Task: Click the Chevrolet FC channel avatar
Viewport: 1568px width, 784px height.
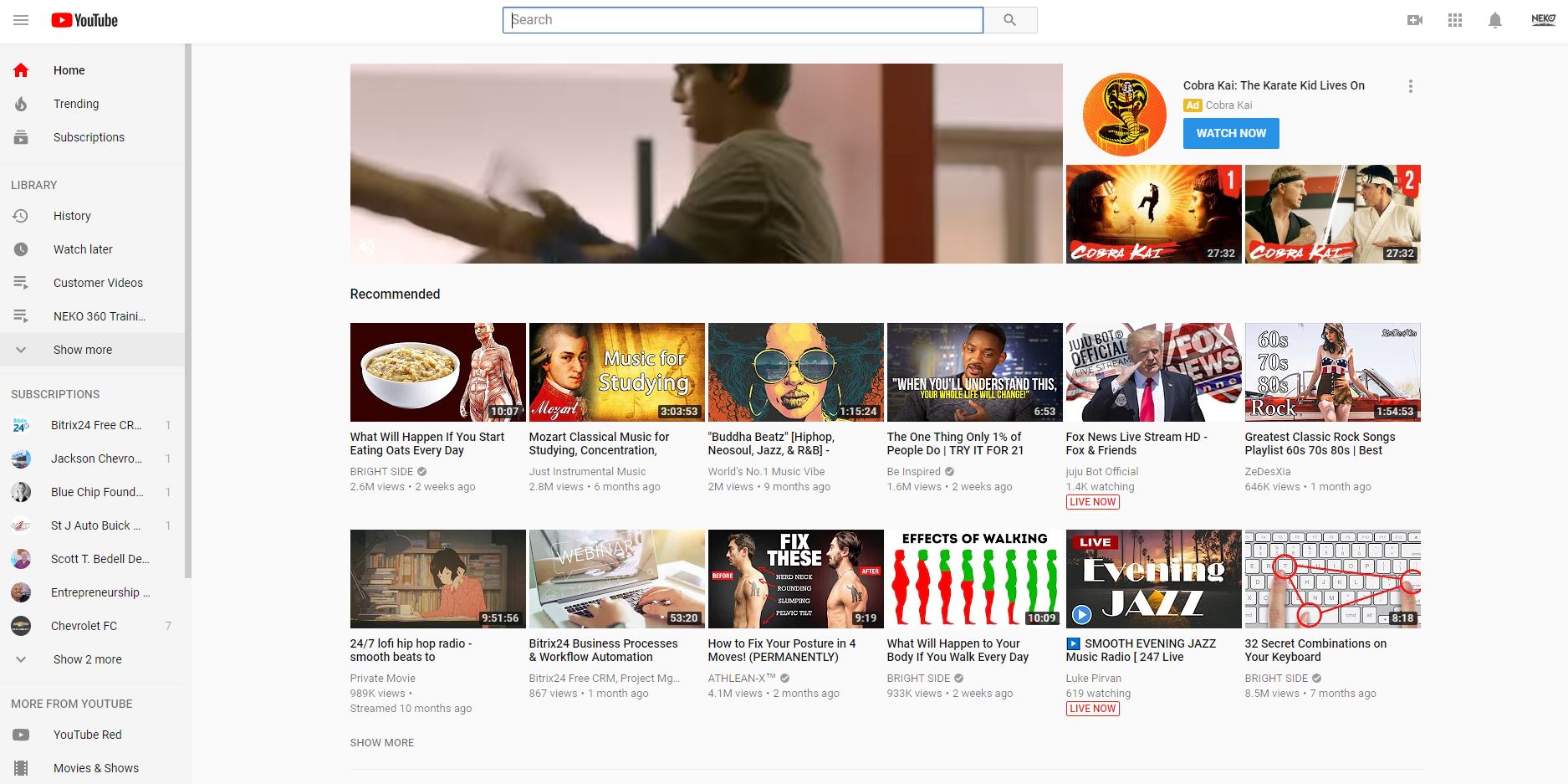Action: point(21,626)
